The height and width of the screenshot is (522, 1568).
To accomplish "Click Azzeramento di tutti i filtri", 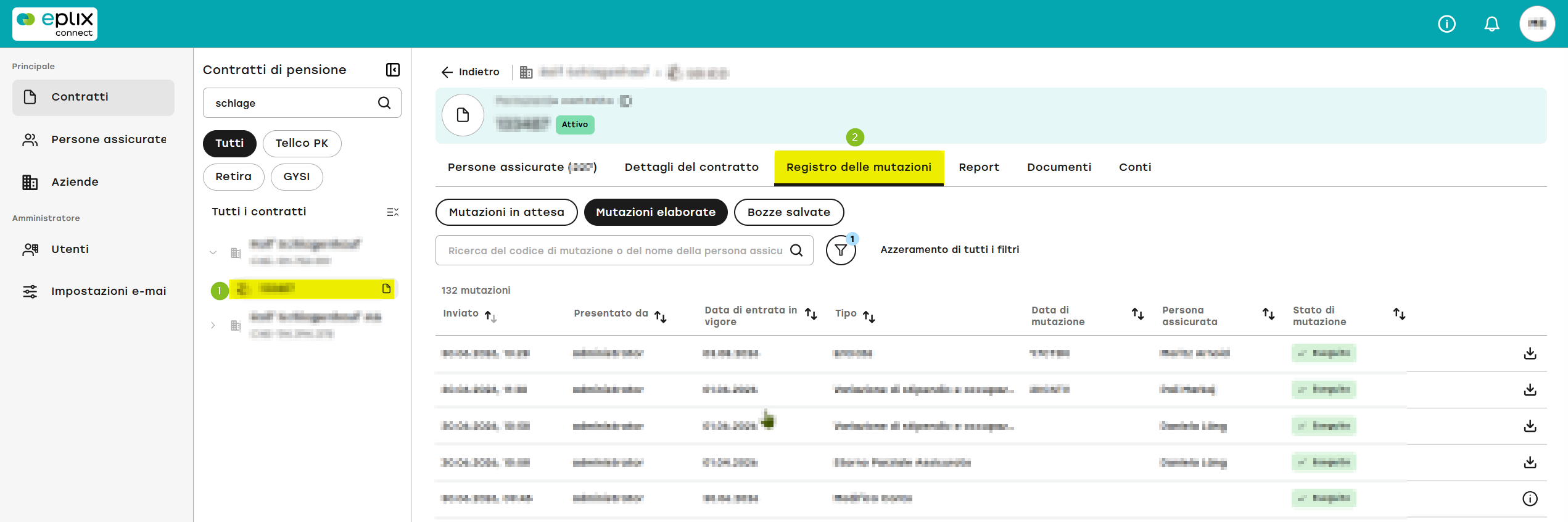I will click(949, 250).
